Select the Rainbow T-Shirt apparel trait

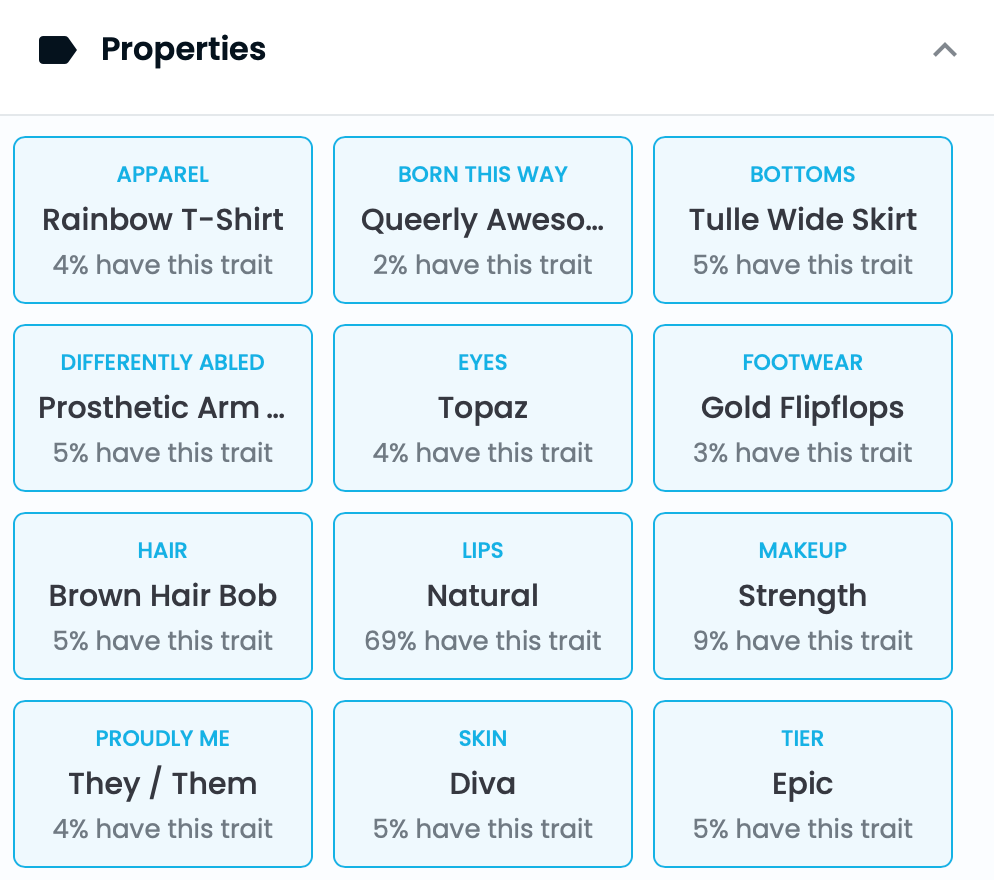coord(163,220)
